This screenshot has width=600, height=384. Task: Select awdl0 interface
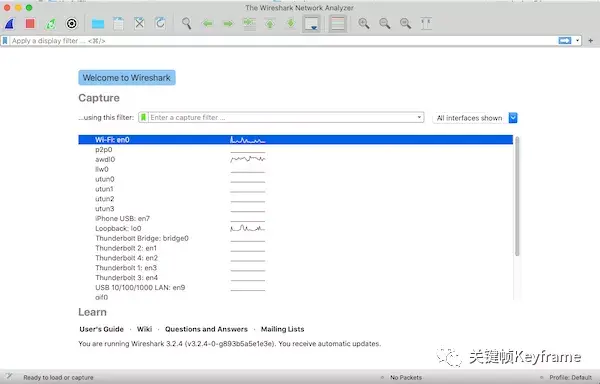(295, 159)
